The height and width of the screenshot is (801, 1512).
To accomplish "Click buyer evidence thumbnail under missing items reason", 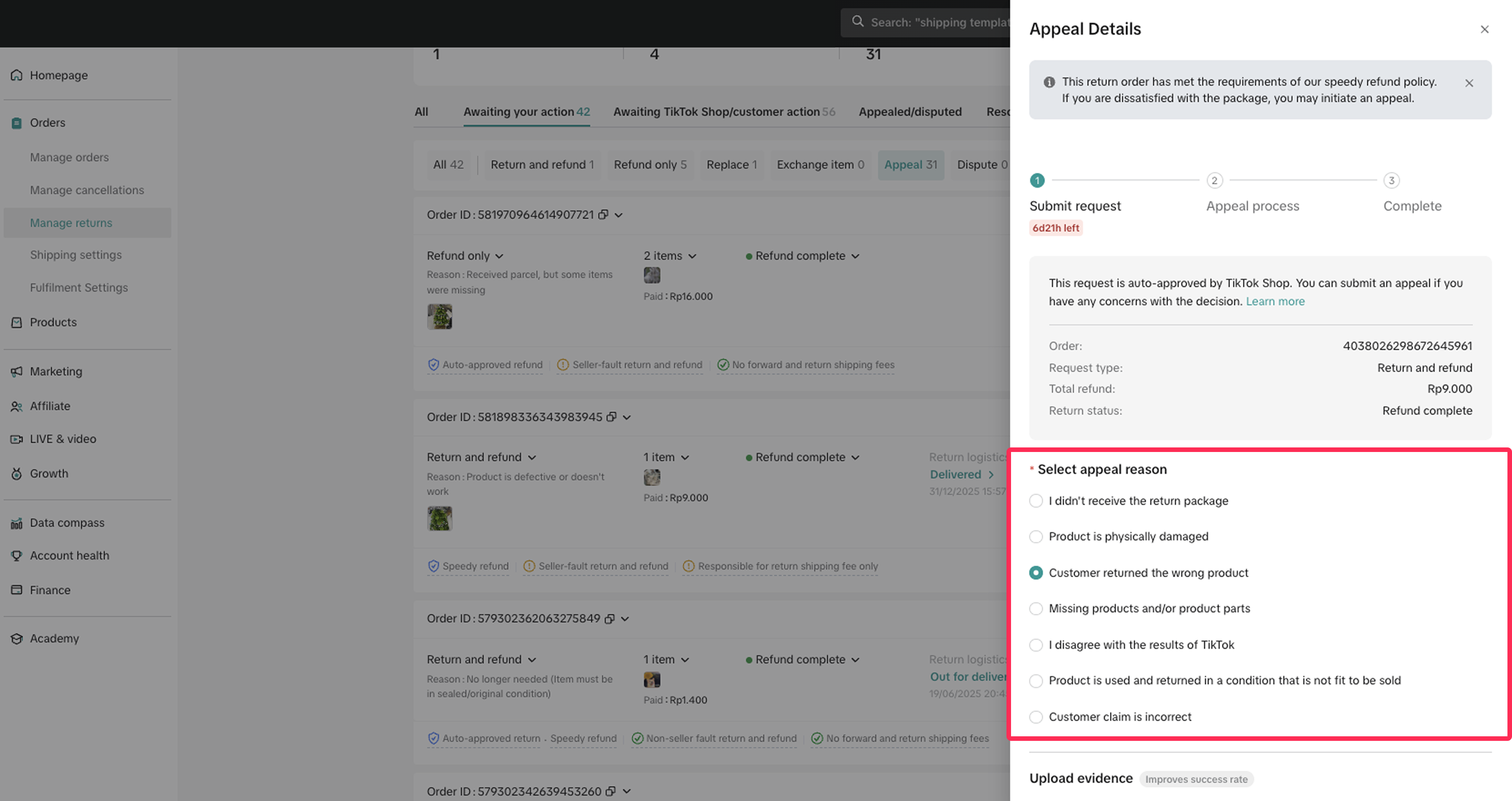I will coord(439,317).
